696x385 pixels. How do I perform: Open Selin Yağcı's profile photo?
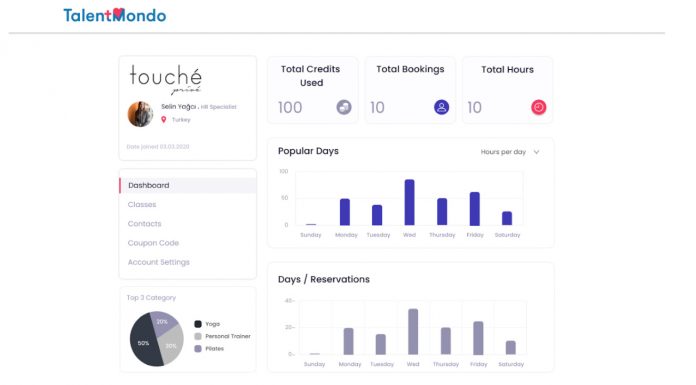[140, 114]
